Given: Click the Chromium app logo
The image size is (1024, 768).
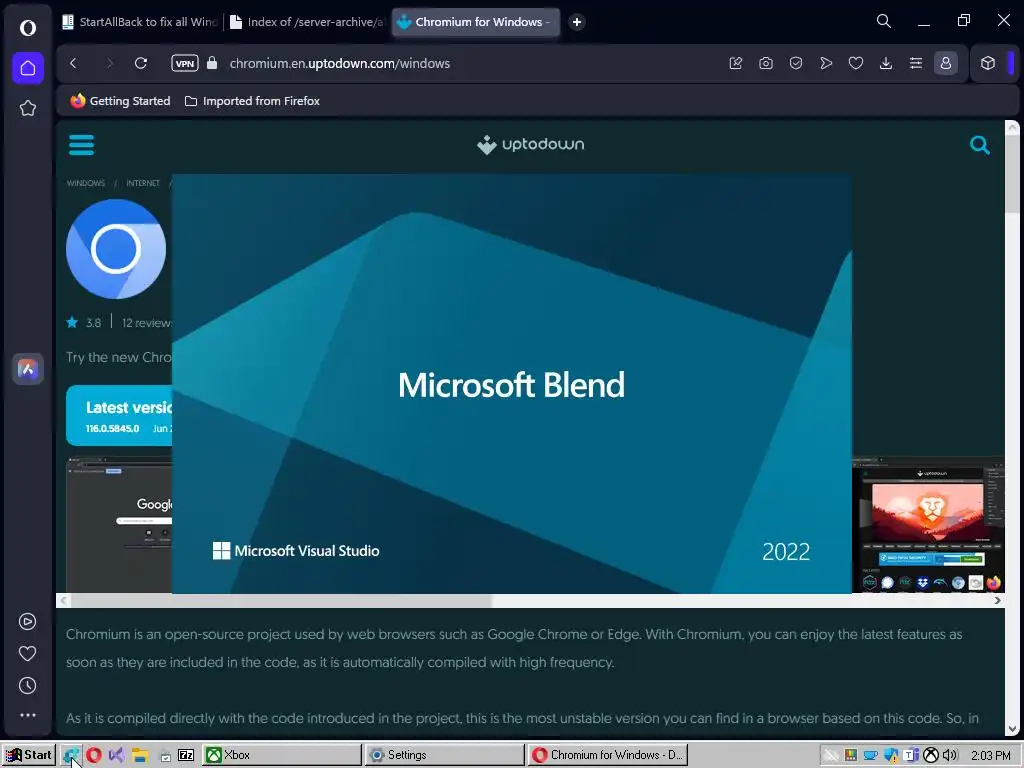Looking at the screenshot, I should [116, 249].
